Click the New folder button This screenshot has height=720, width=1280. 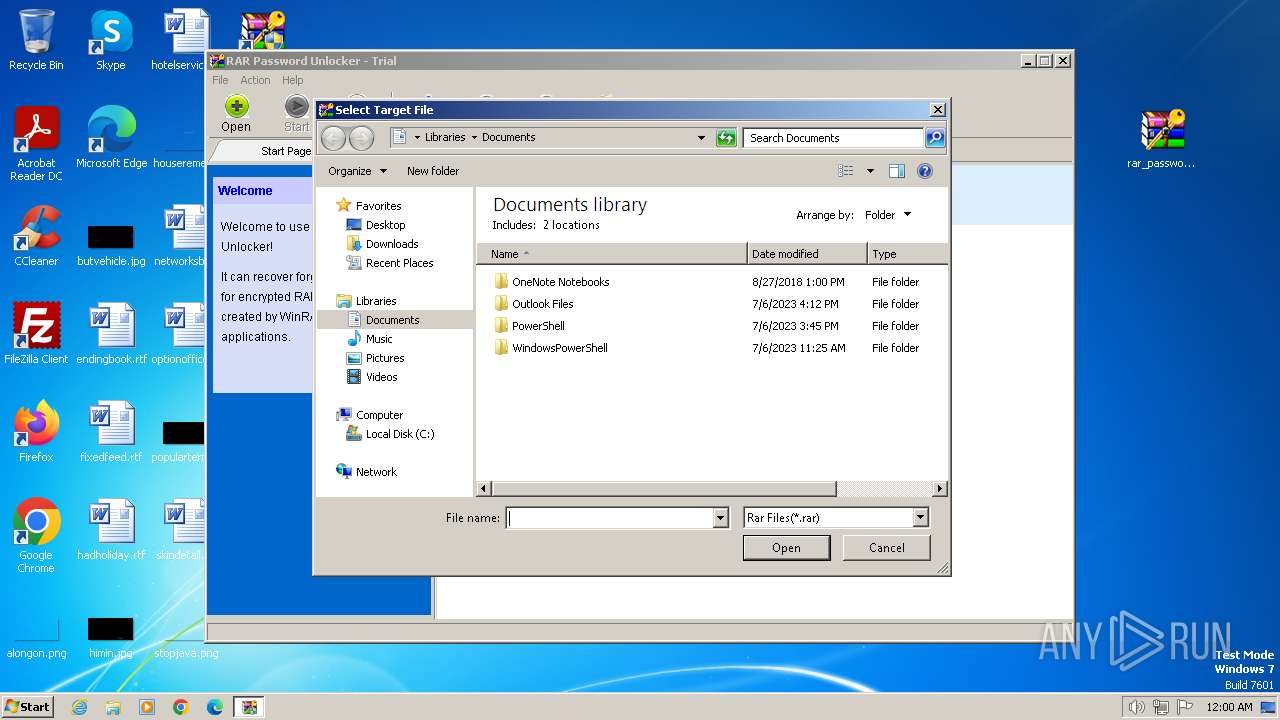pos(433,171)
